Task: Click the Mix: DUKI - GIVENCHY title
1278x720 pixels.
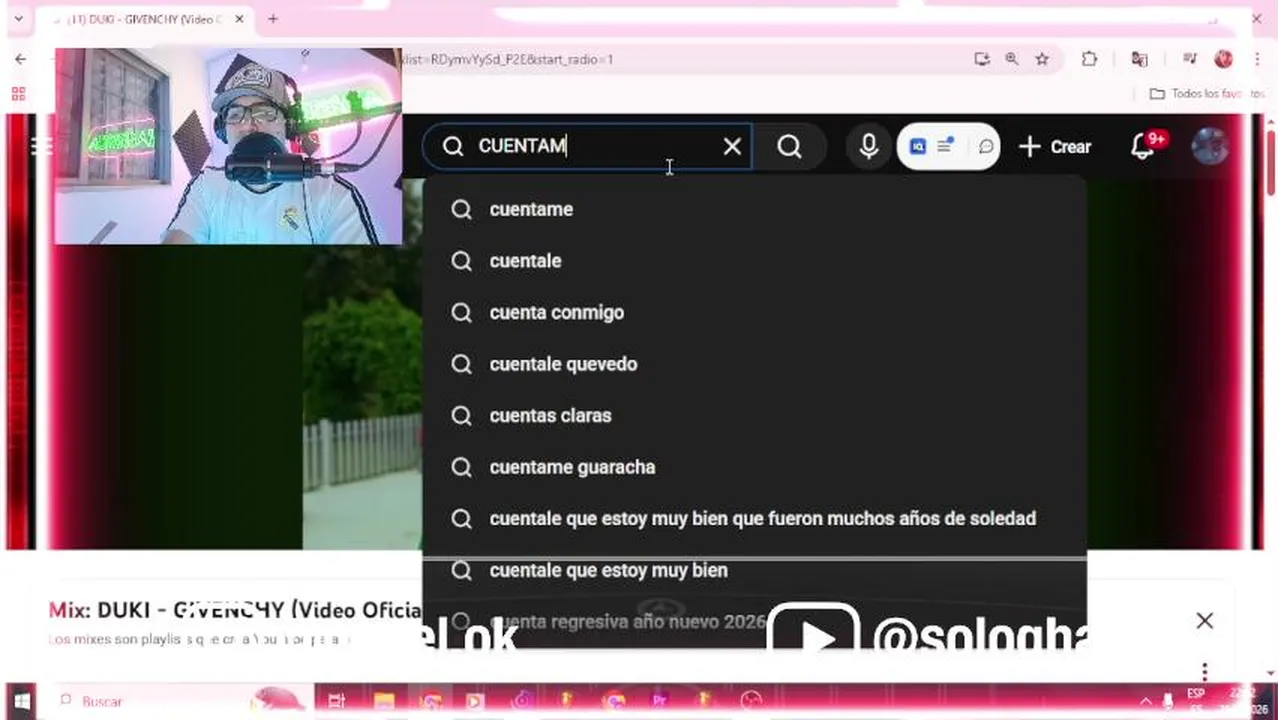Action: pos(236,610)
